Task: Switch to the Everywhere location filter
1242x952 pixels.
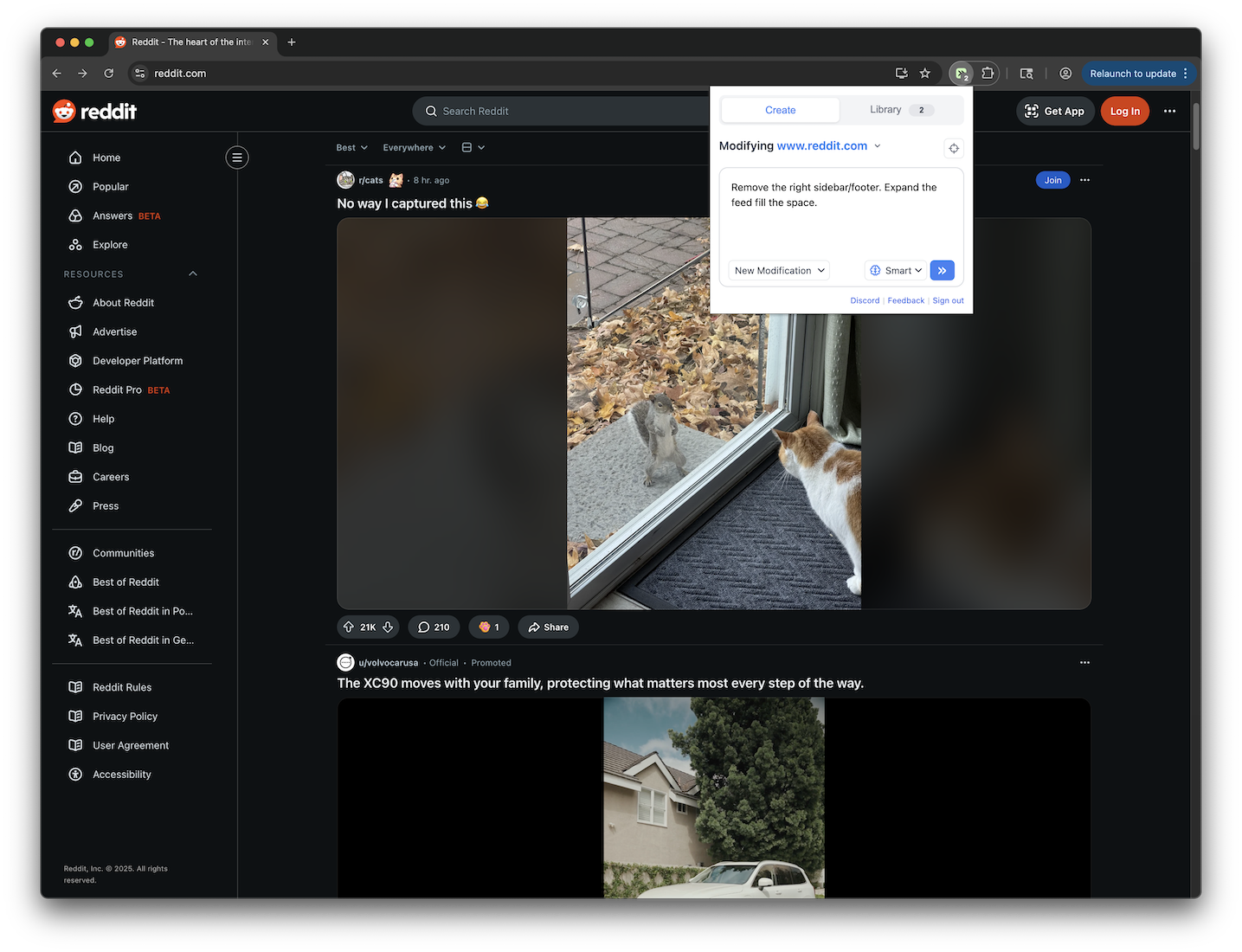Action: [x=413, y=147]
